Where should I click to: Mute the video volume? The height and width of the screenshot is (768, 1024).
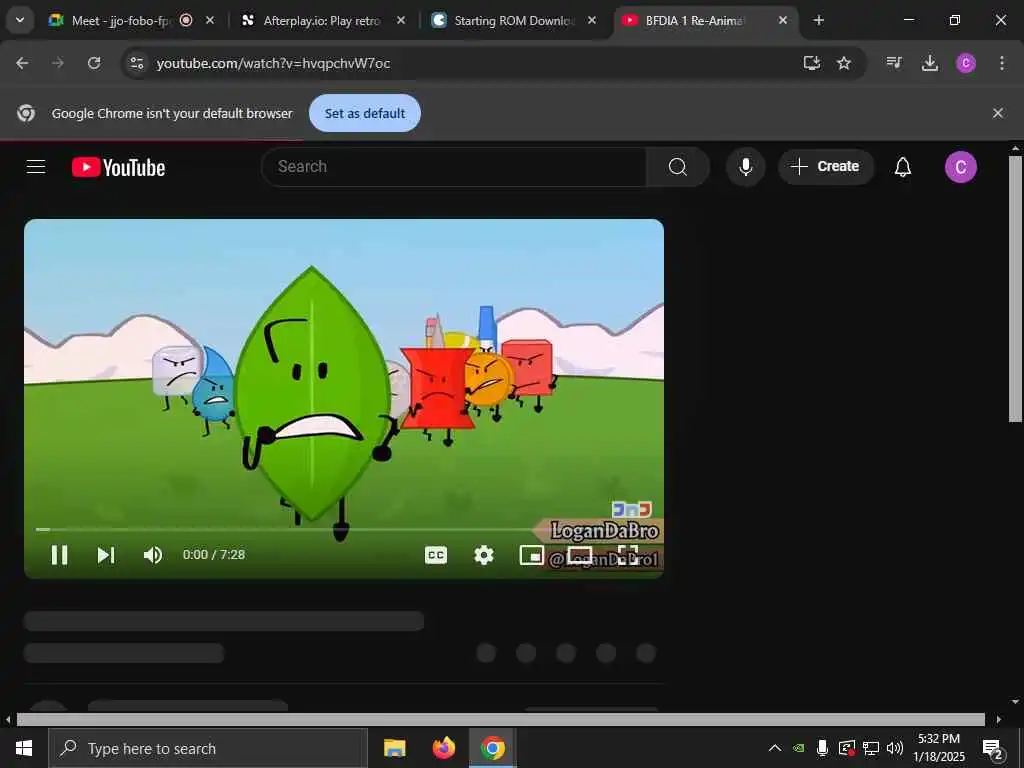point(153,555)
